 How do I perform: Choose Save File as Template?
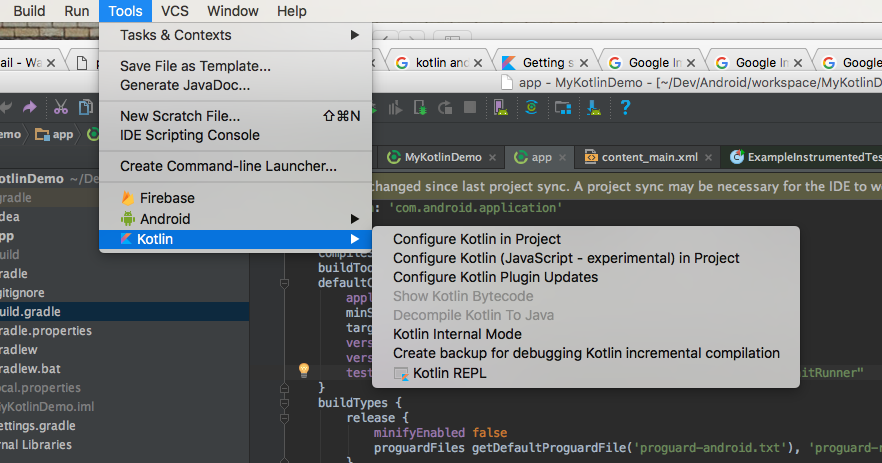coord(235,66)
